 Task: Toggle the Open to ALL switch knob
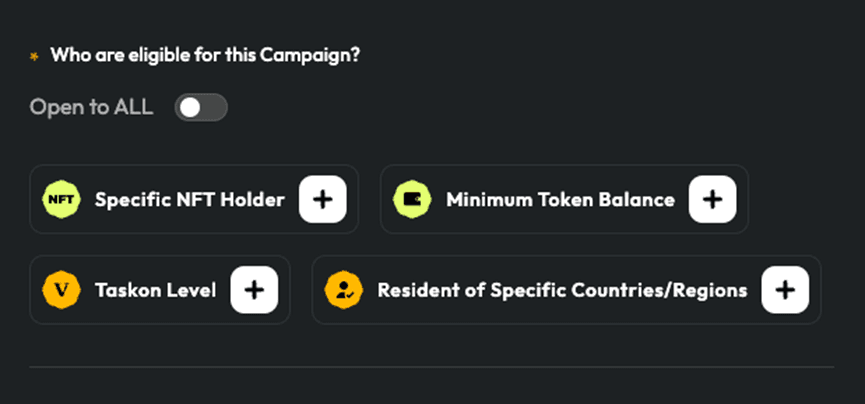pos(190,108)
